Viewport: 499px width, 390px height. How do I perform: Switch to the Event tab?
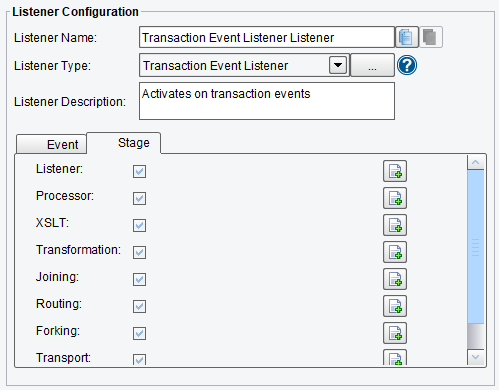(52, 144)
